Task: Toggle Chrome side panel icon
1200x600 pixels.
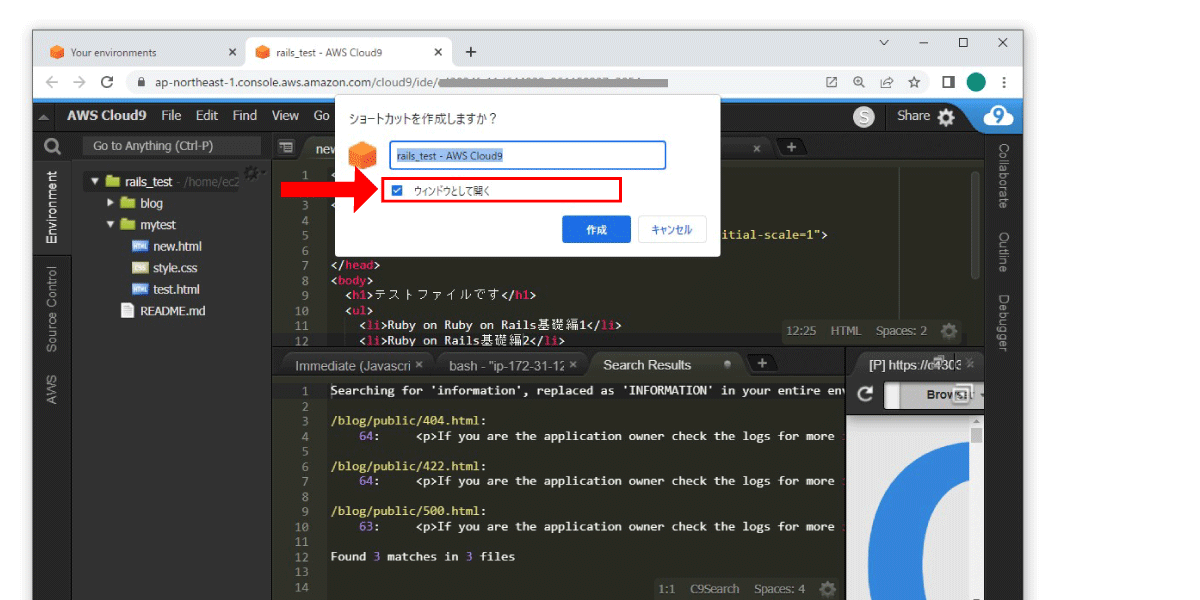Action: click(x=949, y=82)
